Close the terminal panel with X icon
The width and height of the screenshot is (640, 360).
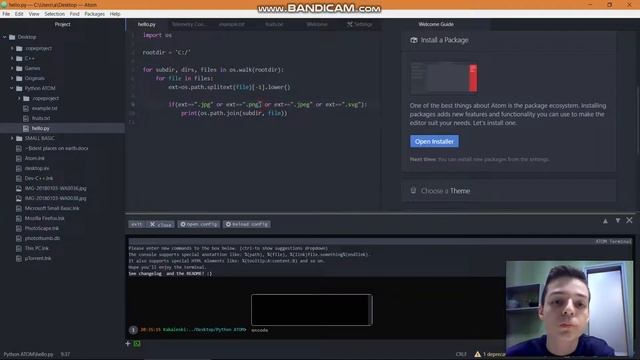(x=629, y=220)
